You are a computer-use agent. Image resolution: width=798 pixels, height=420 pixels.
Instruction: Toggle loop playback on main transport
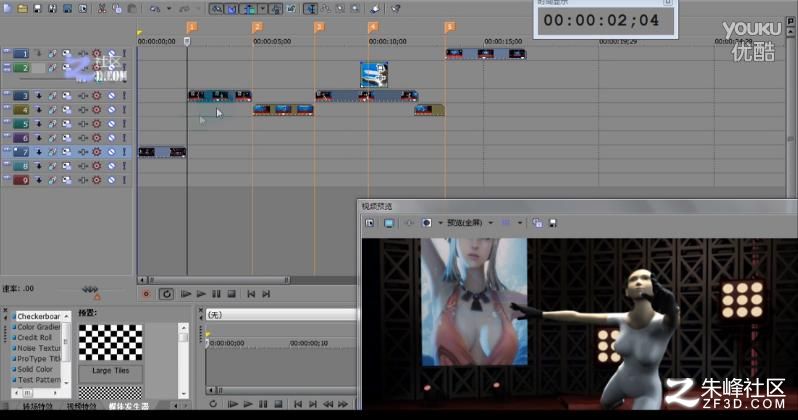click(166, 294)
